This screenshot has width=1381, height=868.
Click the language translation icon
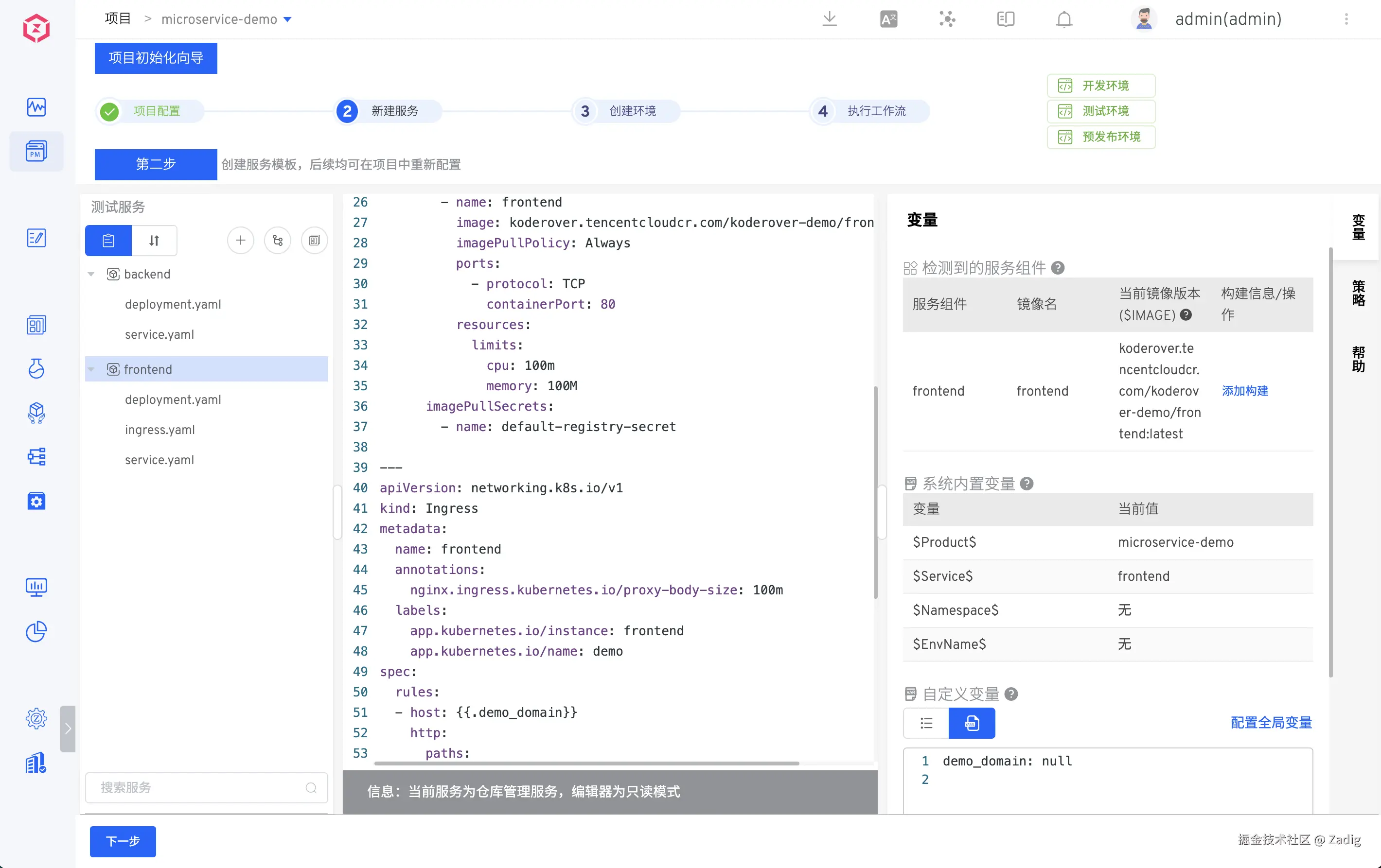point(888,19)
